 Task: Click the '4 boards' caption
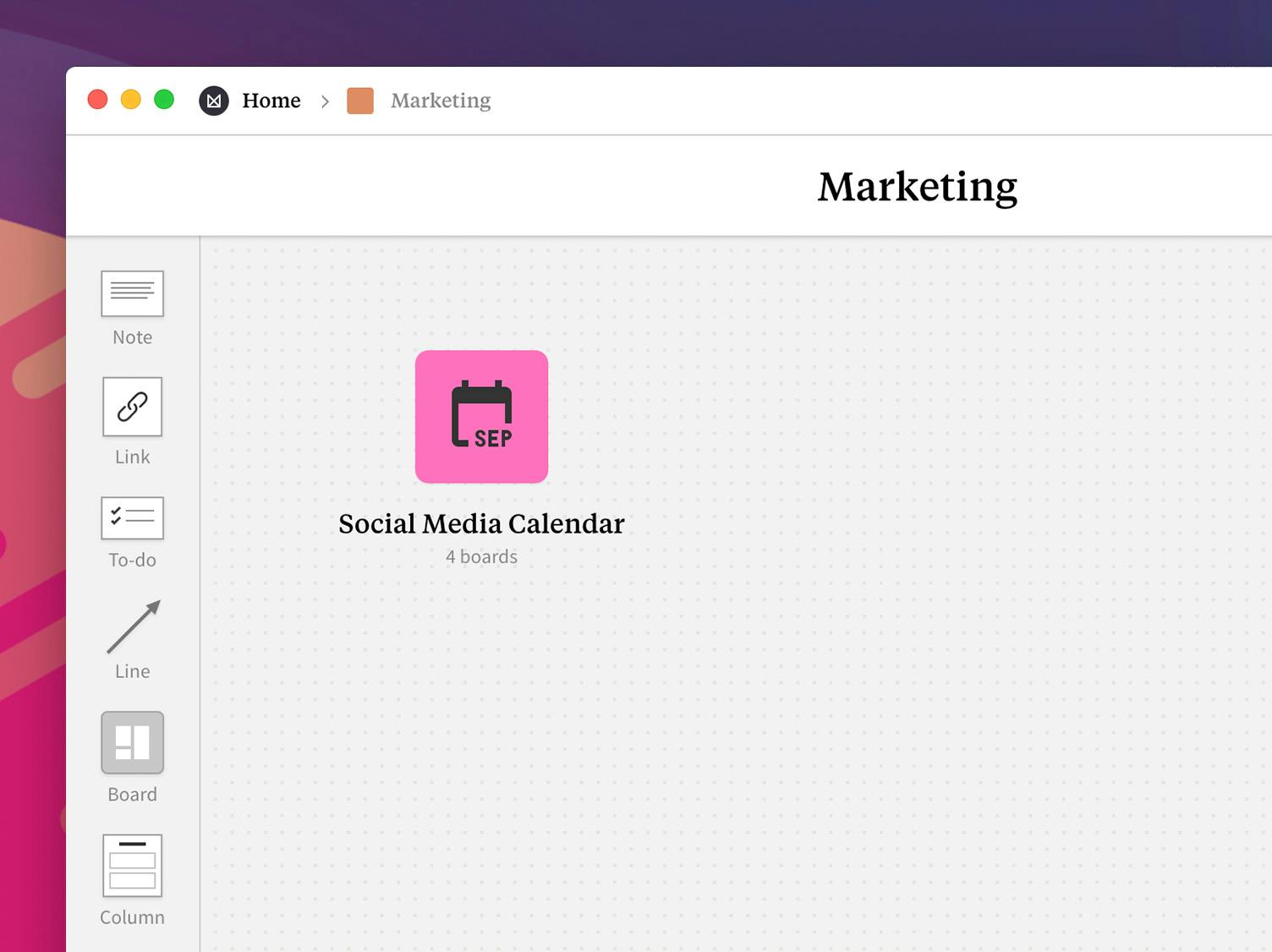pyautogui.click(x=481, y=556)
